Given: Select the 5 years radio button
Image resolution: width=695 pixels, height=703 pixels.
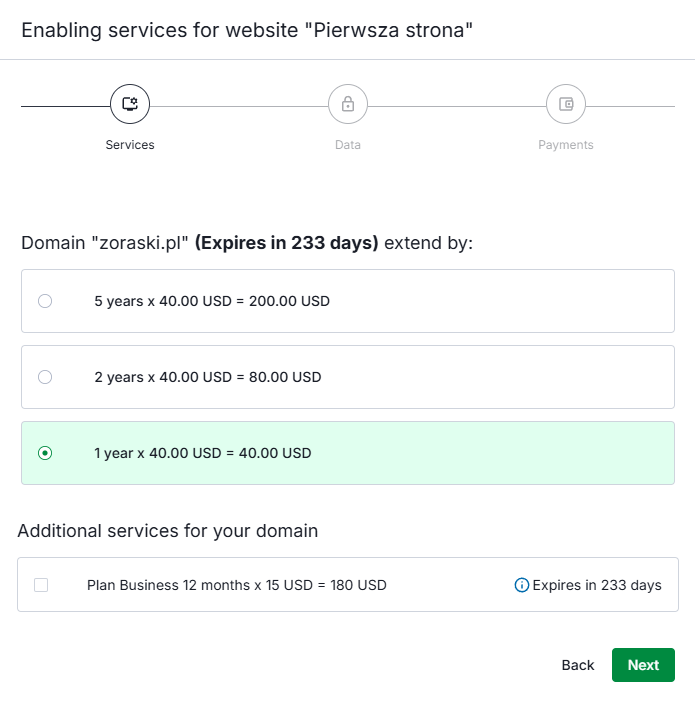Looking at the screenshot, I should [45, 301].
